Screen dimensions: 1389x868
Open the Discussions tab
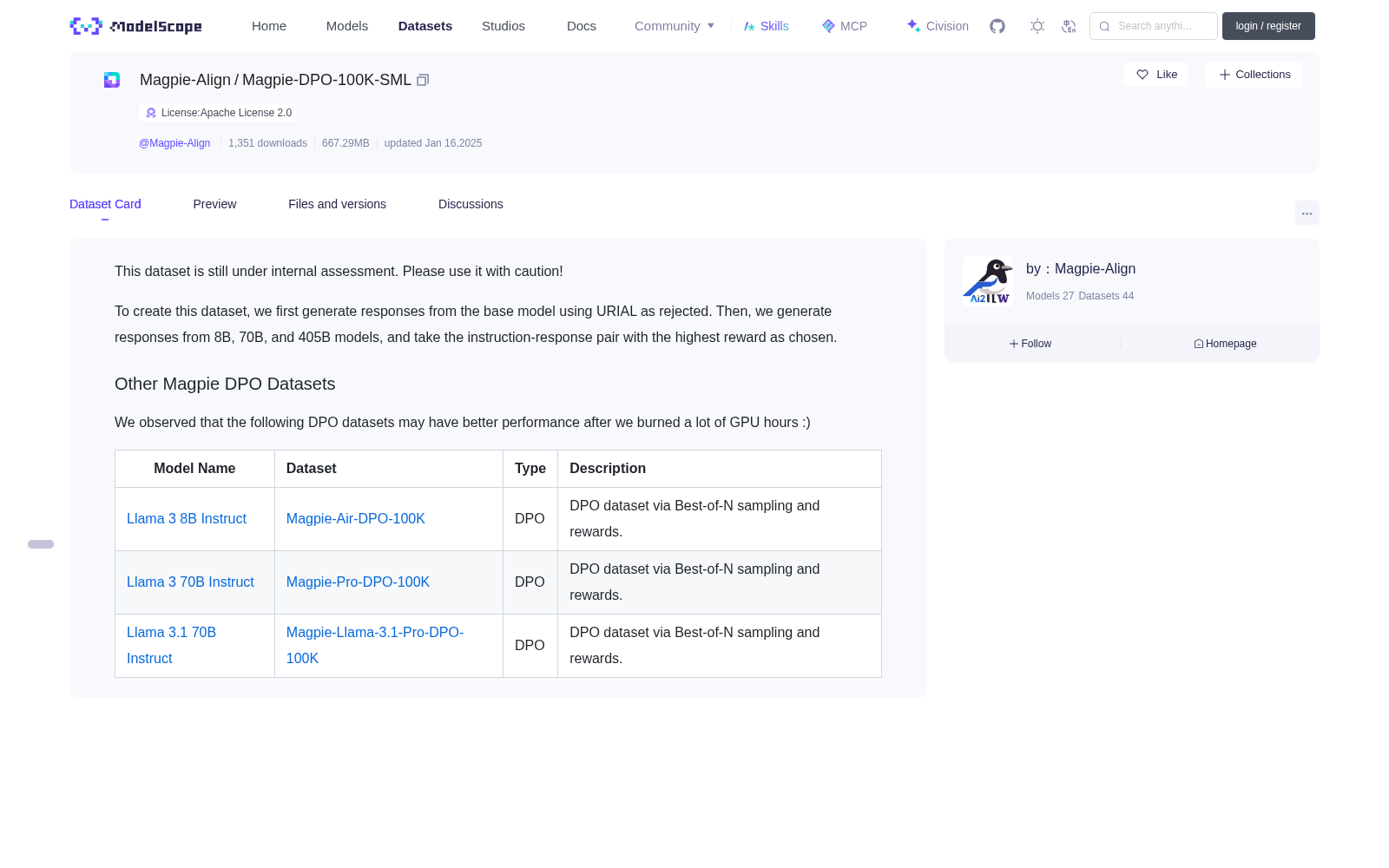[x=471, y=204]
